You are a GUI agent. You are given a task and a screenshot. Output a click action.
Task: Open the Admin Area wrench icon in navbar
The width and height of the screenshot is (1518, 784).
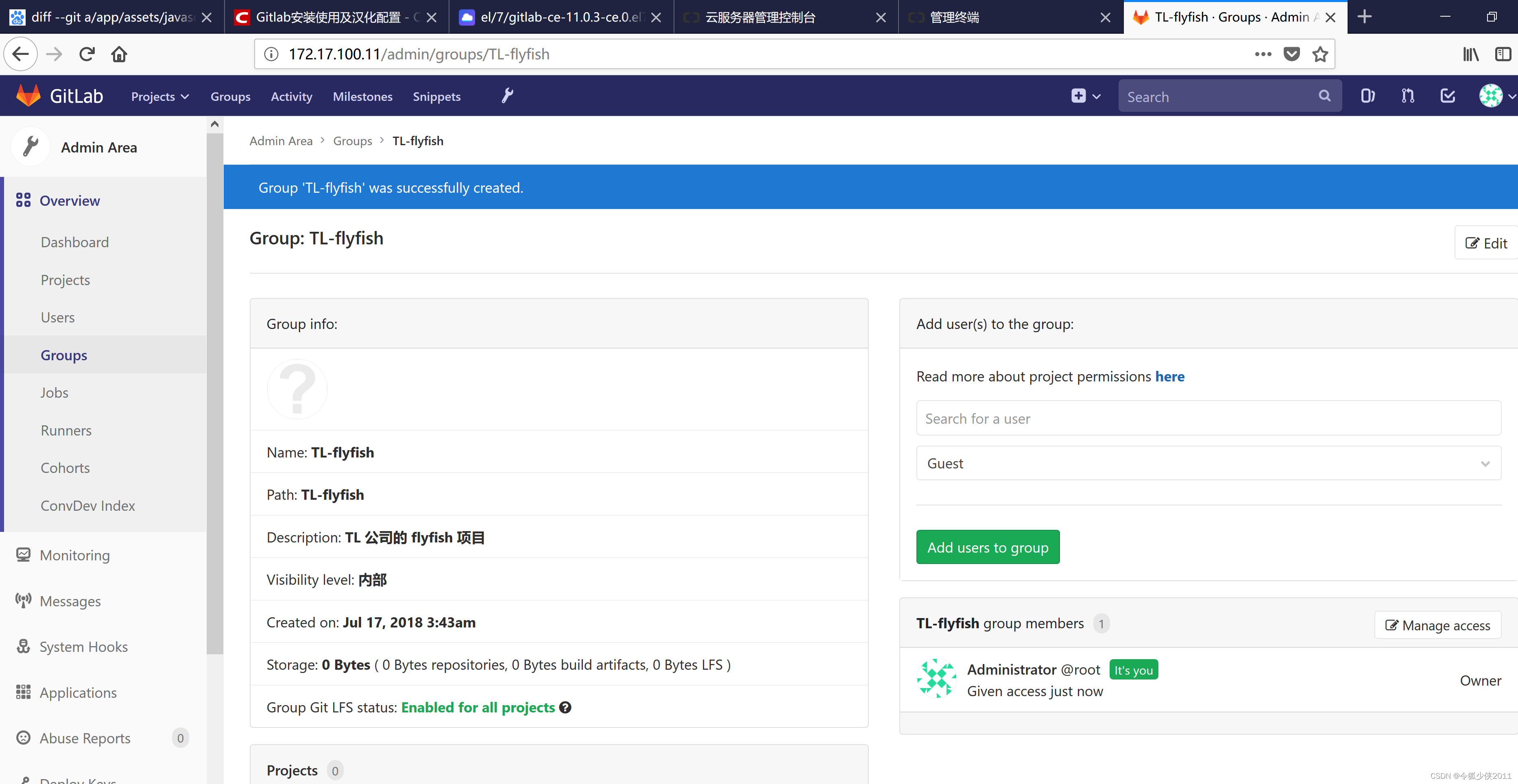507,96
